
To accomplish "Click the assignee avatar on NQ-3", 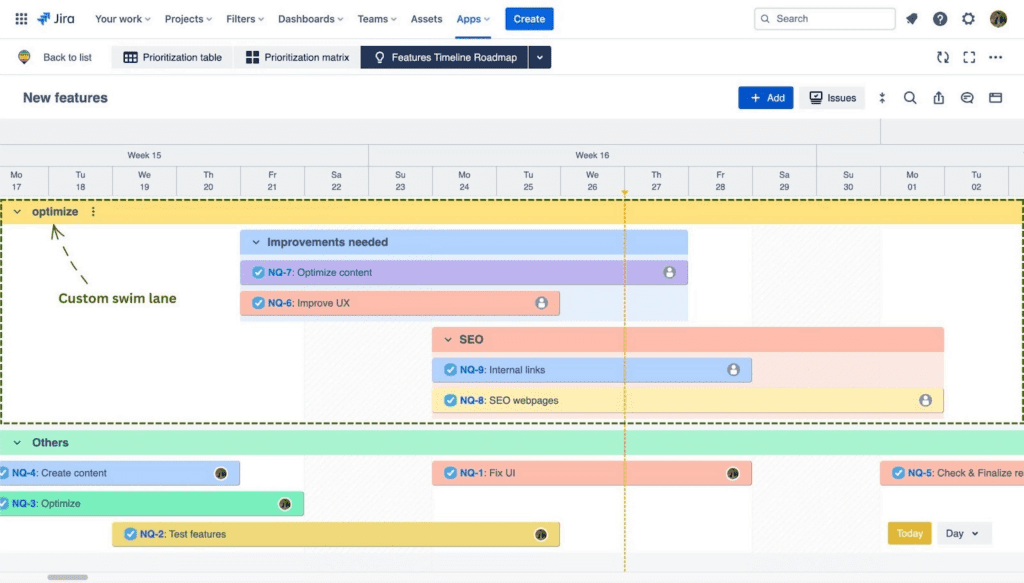I will pyautogui.click(x=285, y=504).
